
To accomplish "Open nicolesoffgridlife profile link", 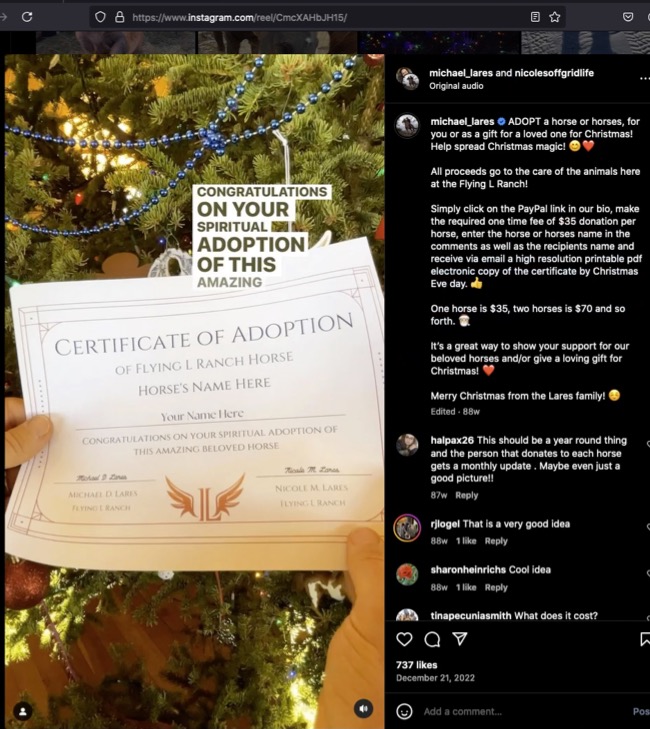I will [x=554, y=73].
